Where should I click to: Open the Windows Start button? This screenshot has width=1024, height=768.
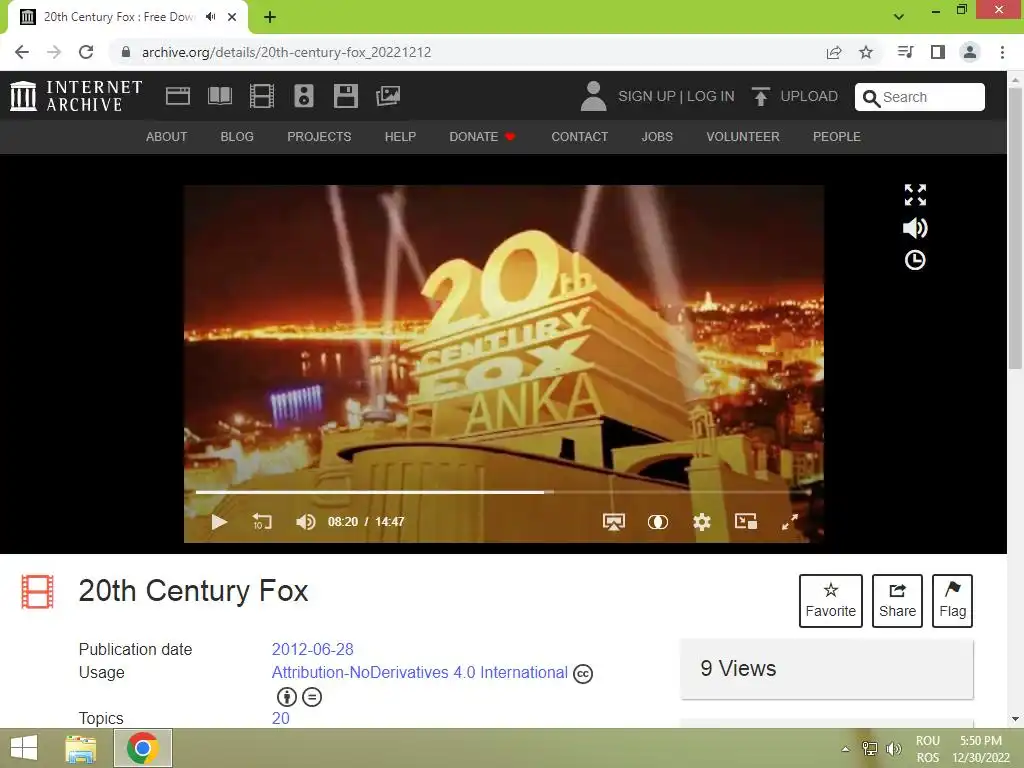(24, 748)
